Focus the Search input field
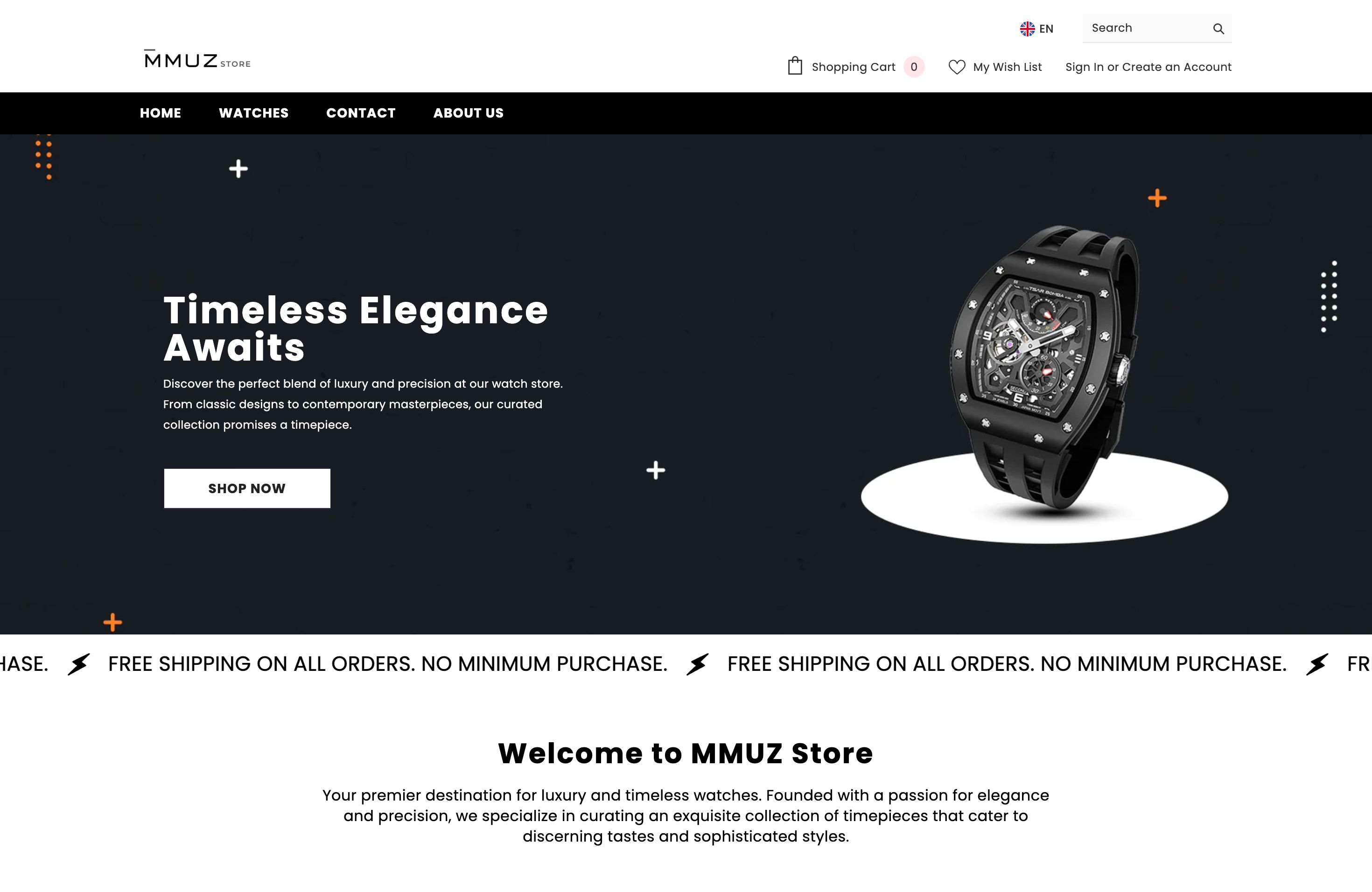 coord(1147,28)
